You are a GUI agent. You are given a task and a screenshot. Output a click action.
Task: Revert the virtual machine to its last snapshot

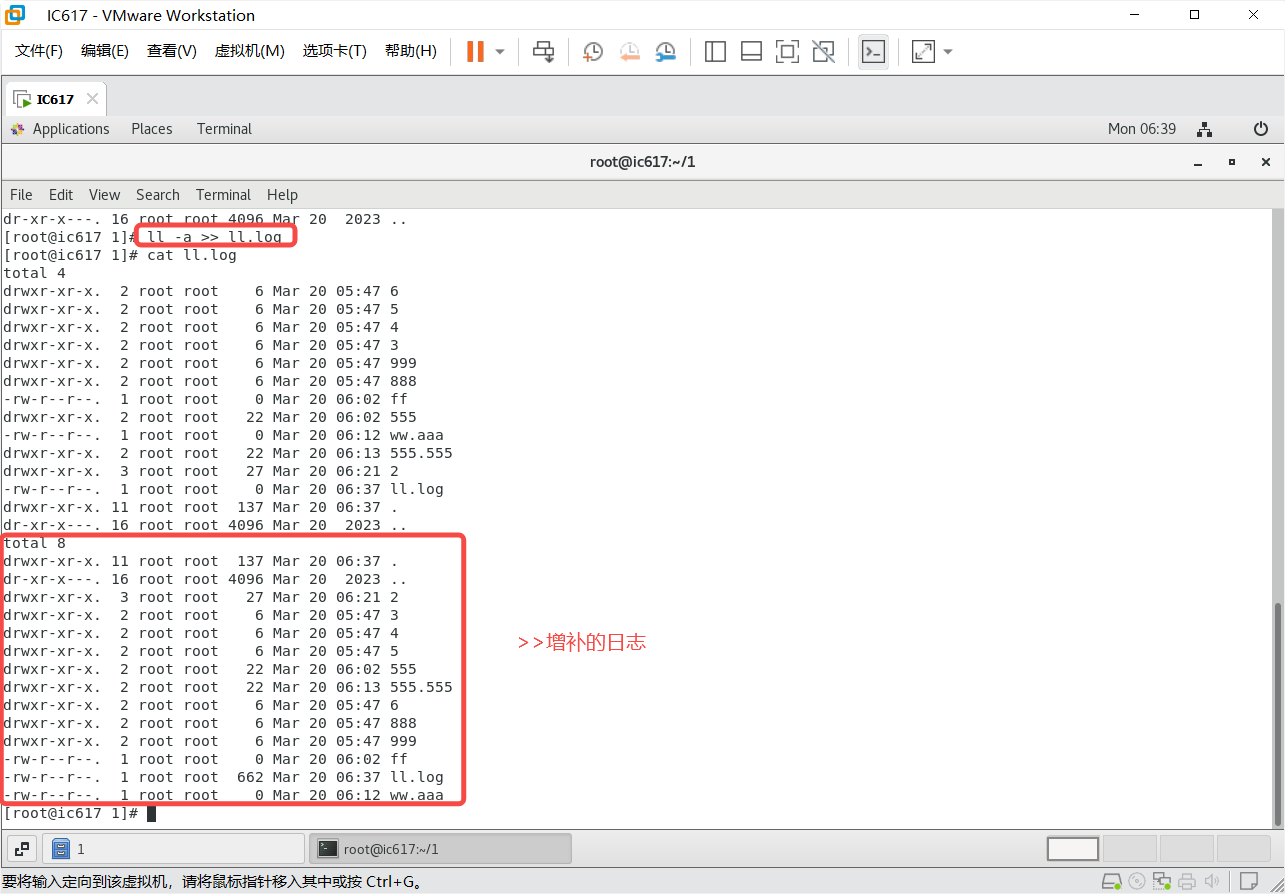[x=629, y=51]
